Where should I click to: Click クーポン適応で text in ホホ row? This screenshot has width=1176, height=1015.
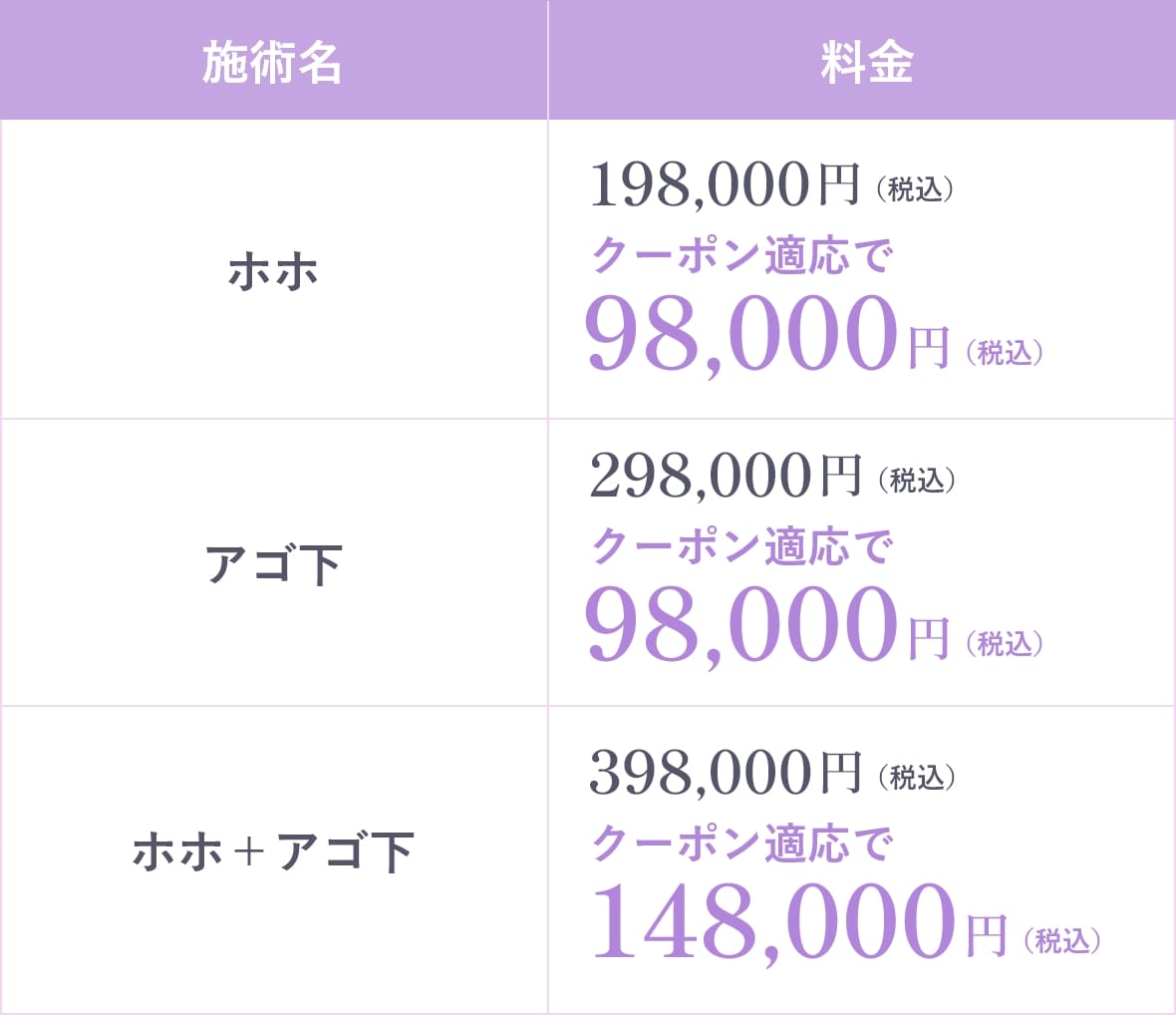tap(741, 255)
